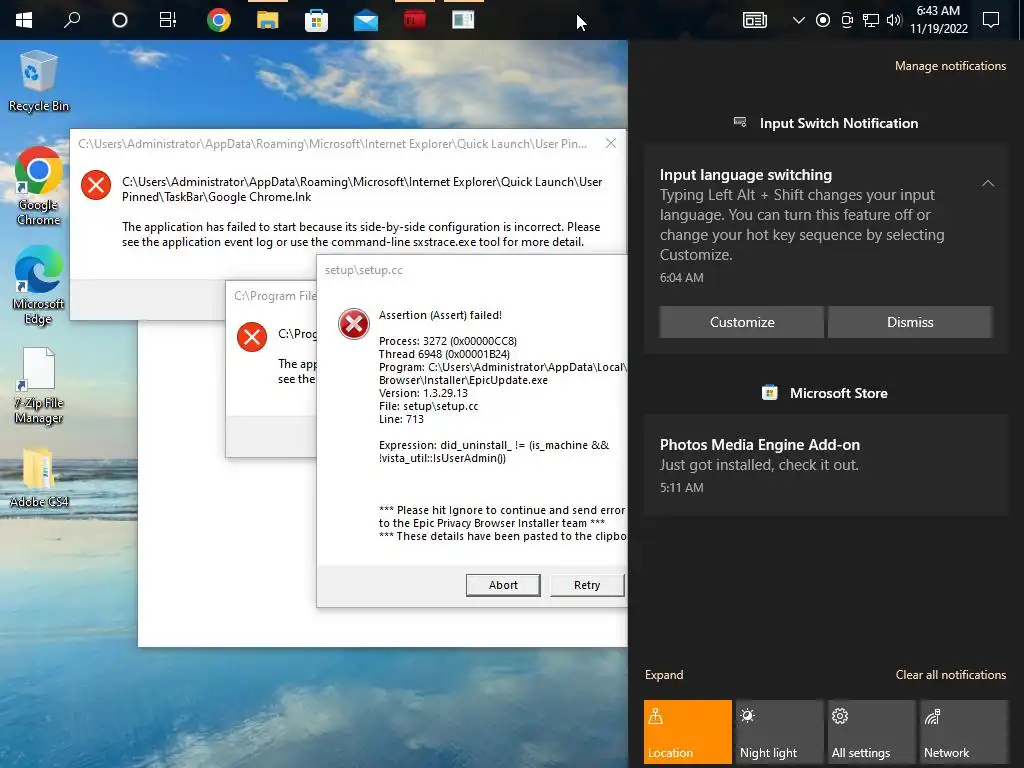Expand the quick actions panel
Viewport: 1024px width, 768px height.
[x=664, y=675]
